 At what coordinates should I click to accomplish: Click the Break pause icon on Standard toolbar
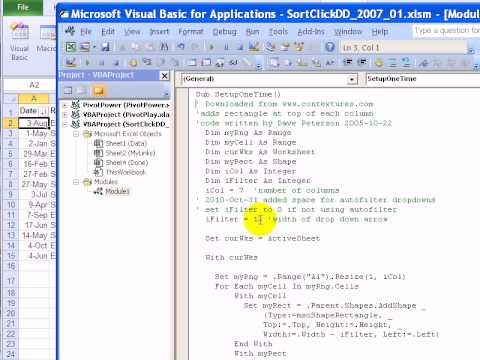coord(226,47)
